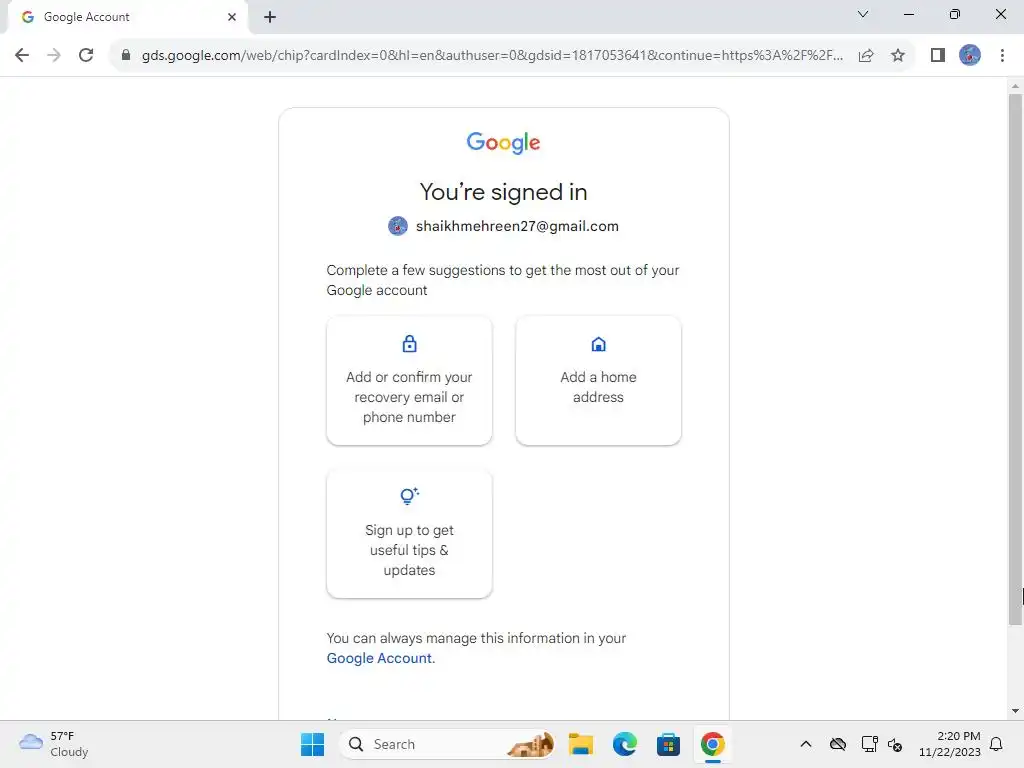
Task: Click Chrome icon in taskbar
Action: click(x=712, y=744)
